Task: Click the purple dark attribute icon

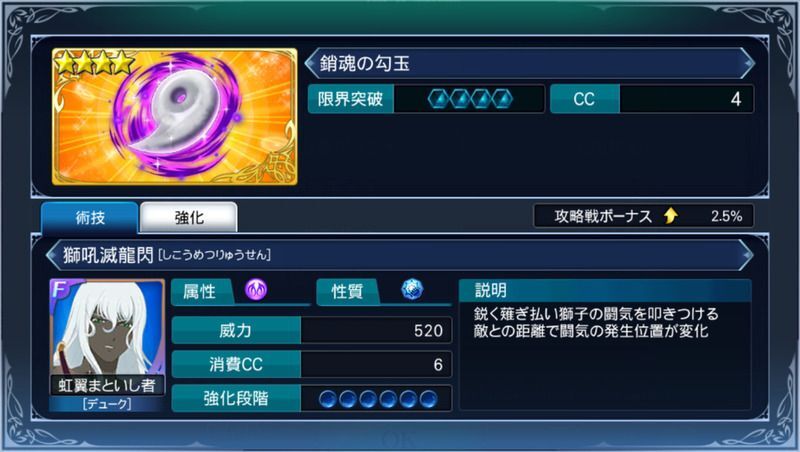Action: click(x=256, y=290)
